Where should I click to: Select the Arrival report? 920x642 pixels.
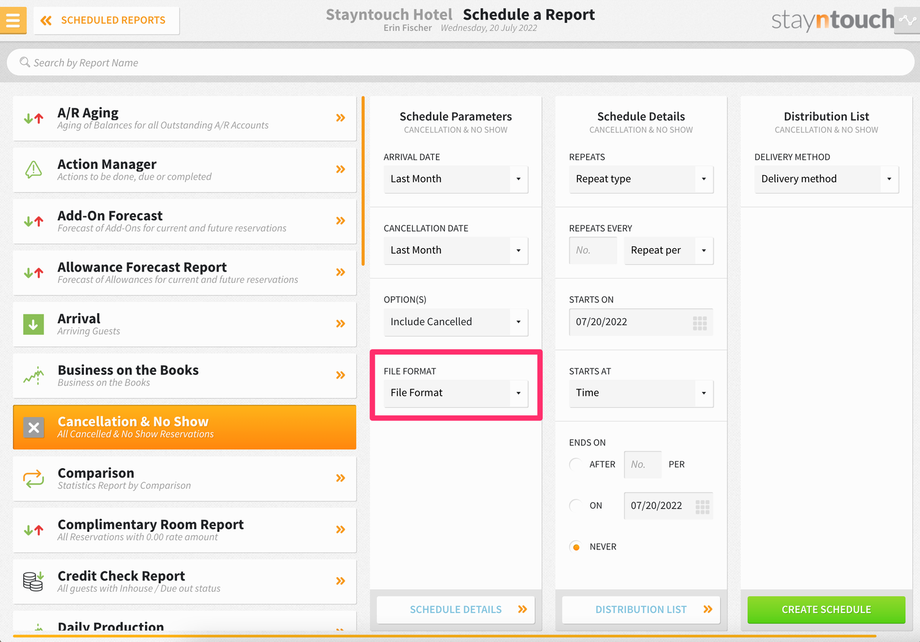tap(184, 324)
